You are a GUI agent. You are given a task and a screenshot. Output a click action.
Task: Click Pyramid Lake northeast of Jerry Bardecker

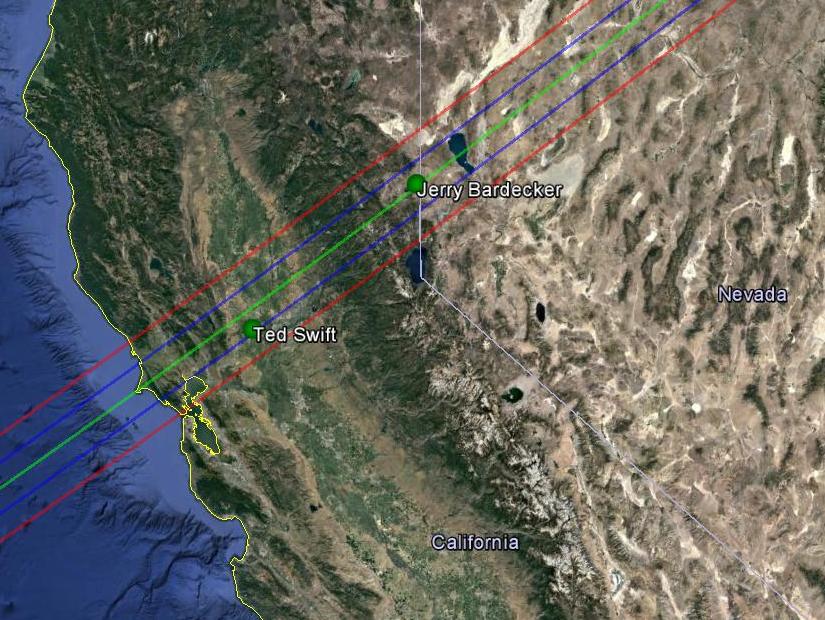tap(459, 151)
